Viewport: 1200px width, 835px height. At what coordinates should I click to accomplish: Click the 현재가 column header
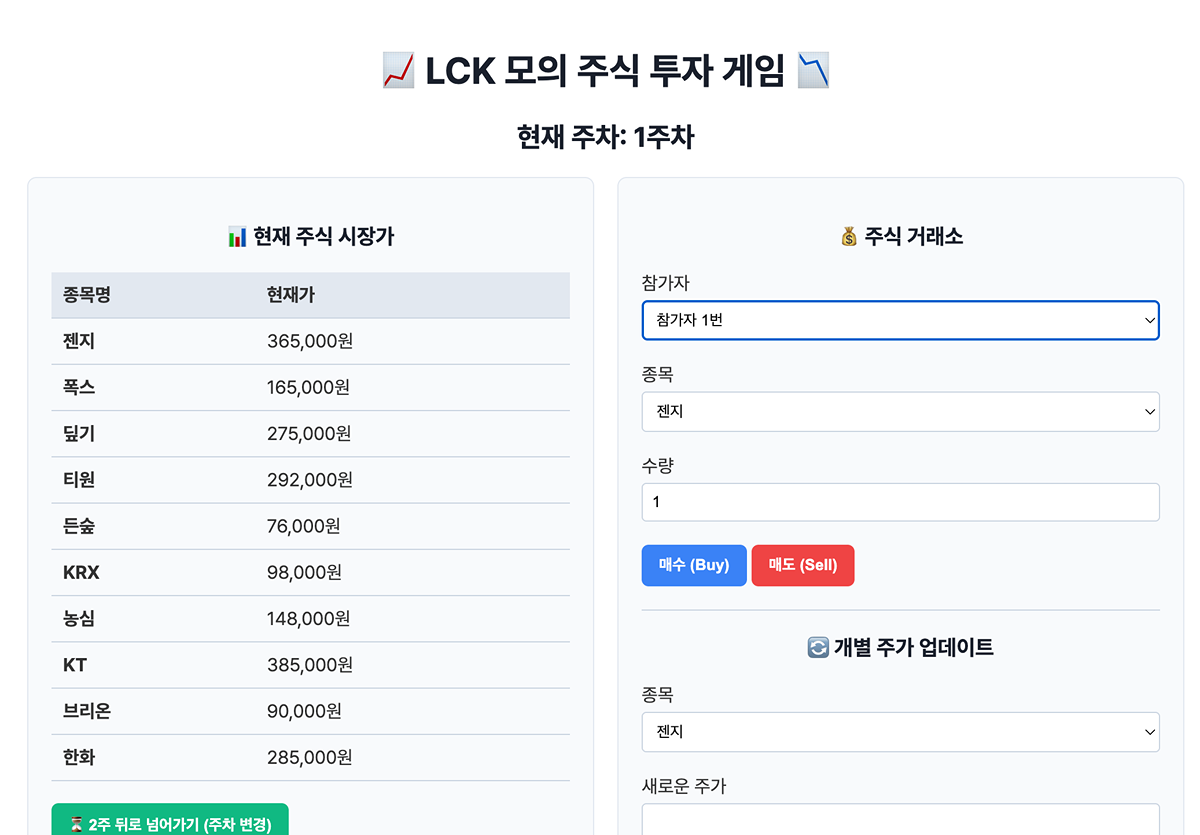tap(291, 295)
